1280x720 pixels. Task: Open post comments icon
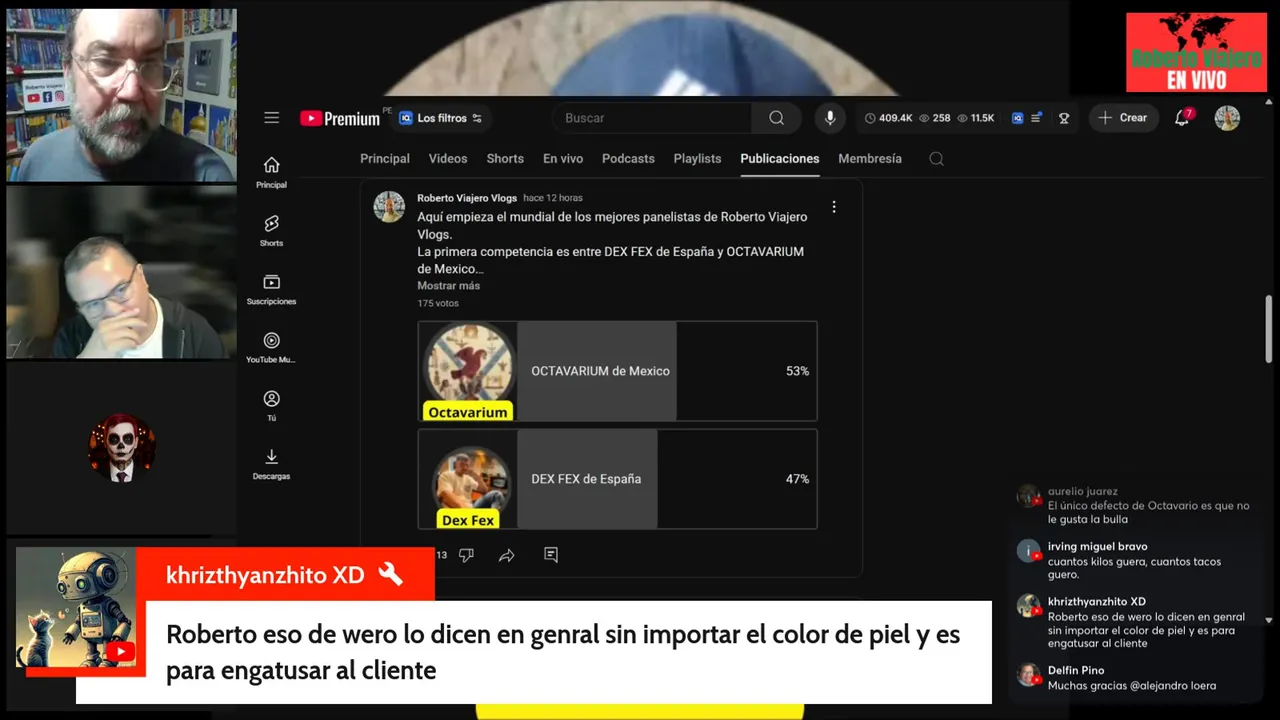point(551,555)
